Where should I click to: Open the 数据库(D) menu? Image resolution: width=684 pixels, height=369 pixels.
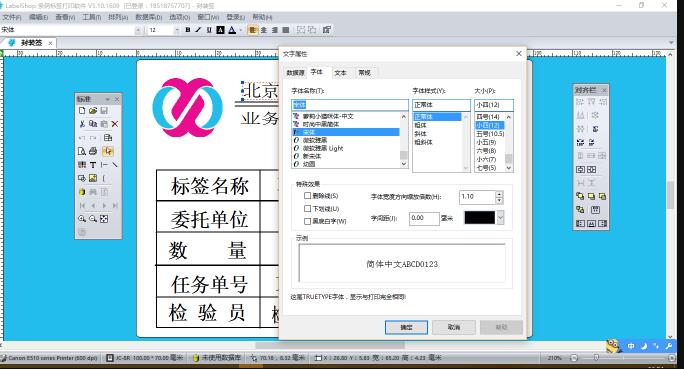[148, 17]
